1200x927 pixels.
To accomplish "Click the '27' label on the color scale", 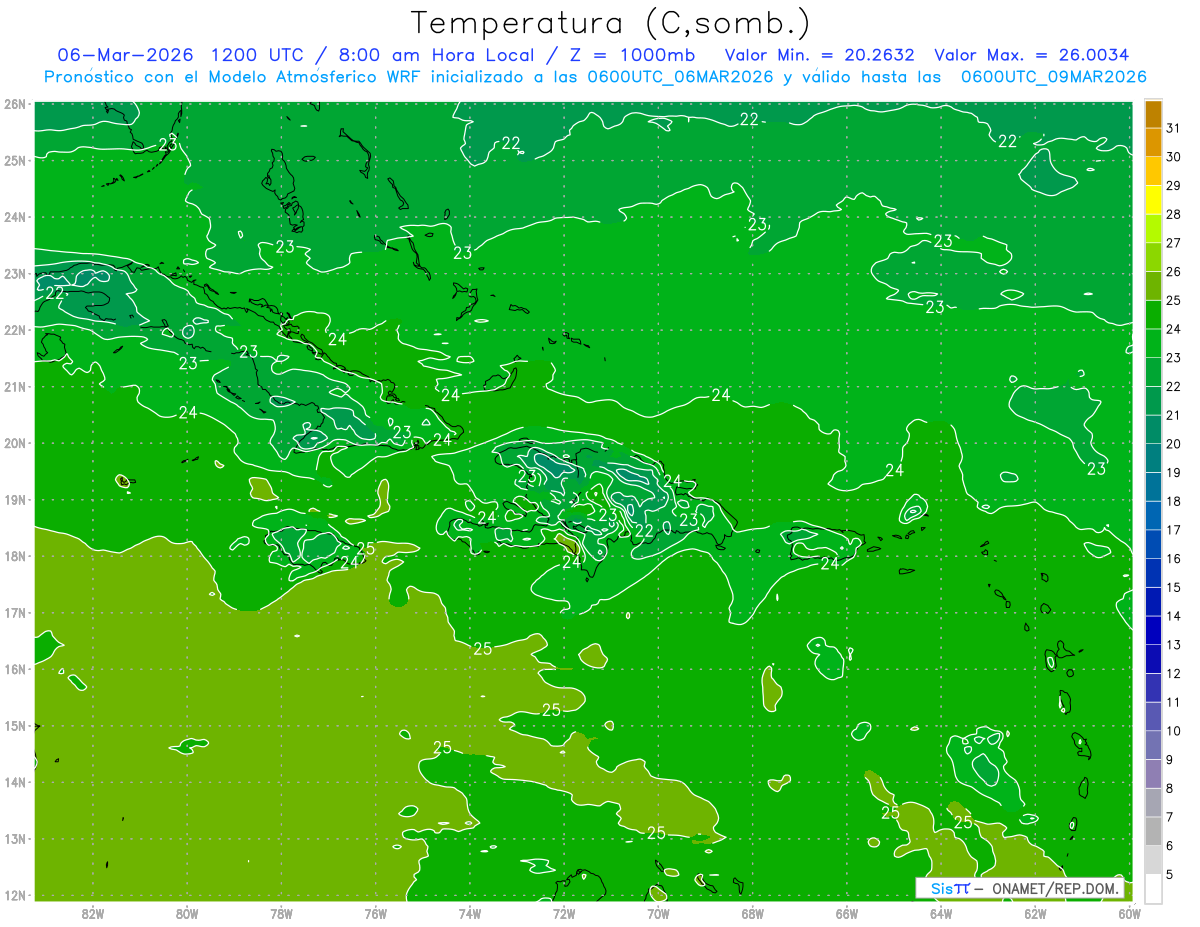I will [1173, 243].
